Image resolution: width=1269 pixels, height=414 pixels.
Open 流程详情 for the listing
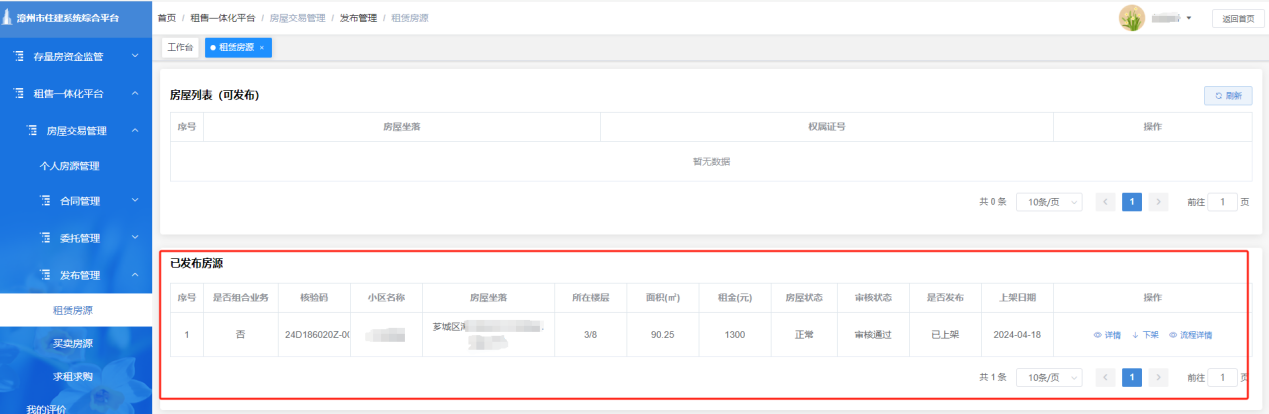pos(1191,335)
